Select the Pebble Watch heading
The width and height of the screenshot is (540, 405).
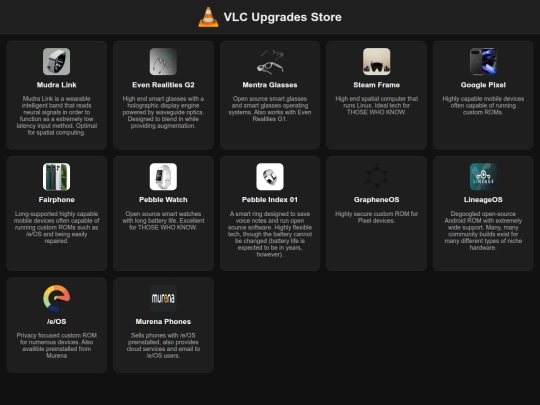coord(163,200)
